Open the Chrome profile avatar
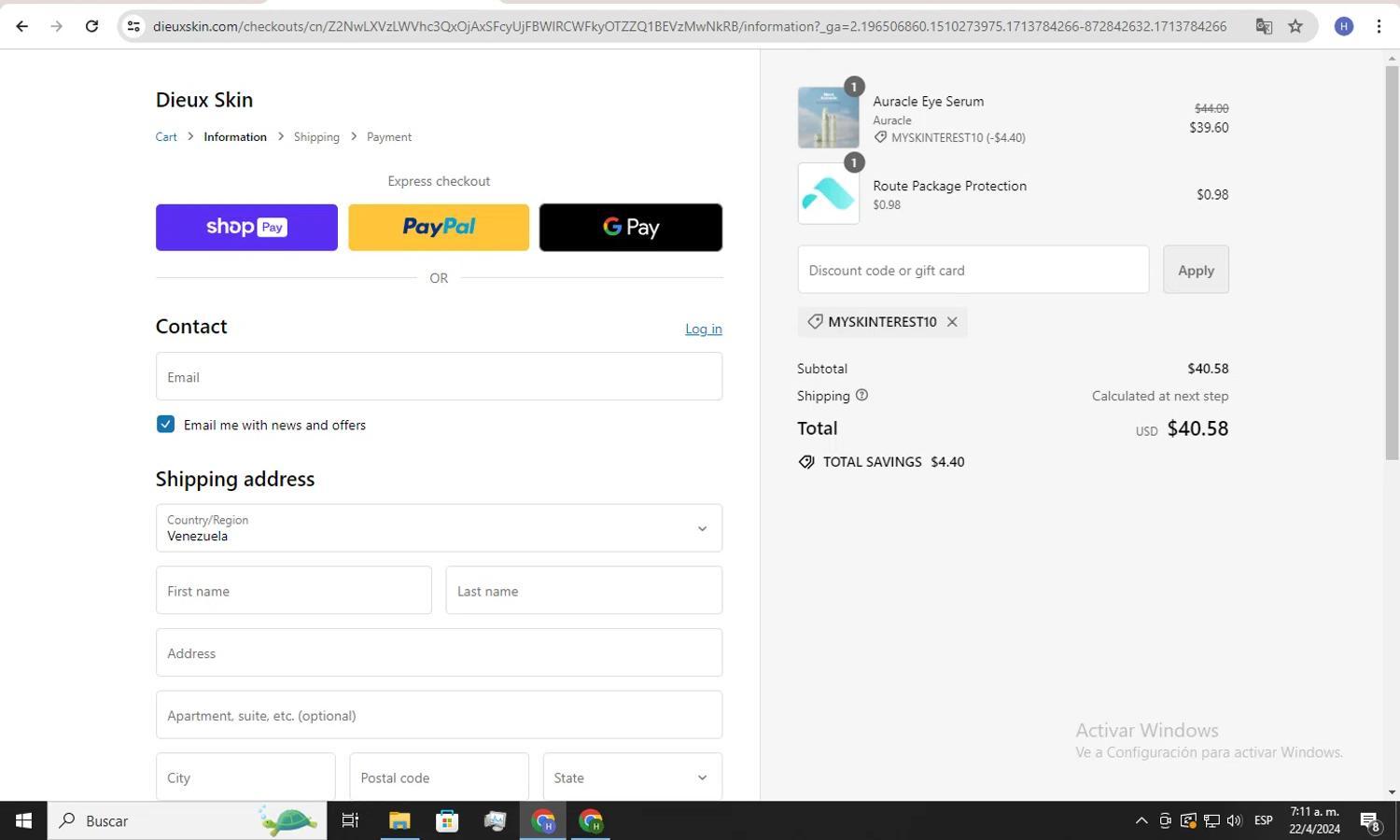Viewport: 1400px width, 840px height. coord(1343,25)
